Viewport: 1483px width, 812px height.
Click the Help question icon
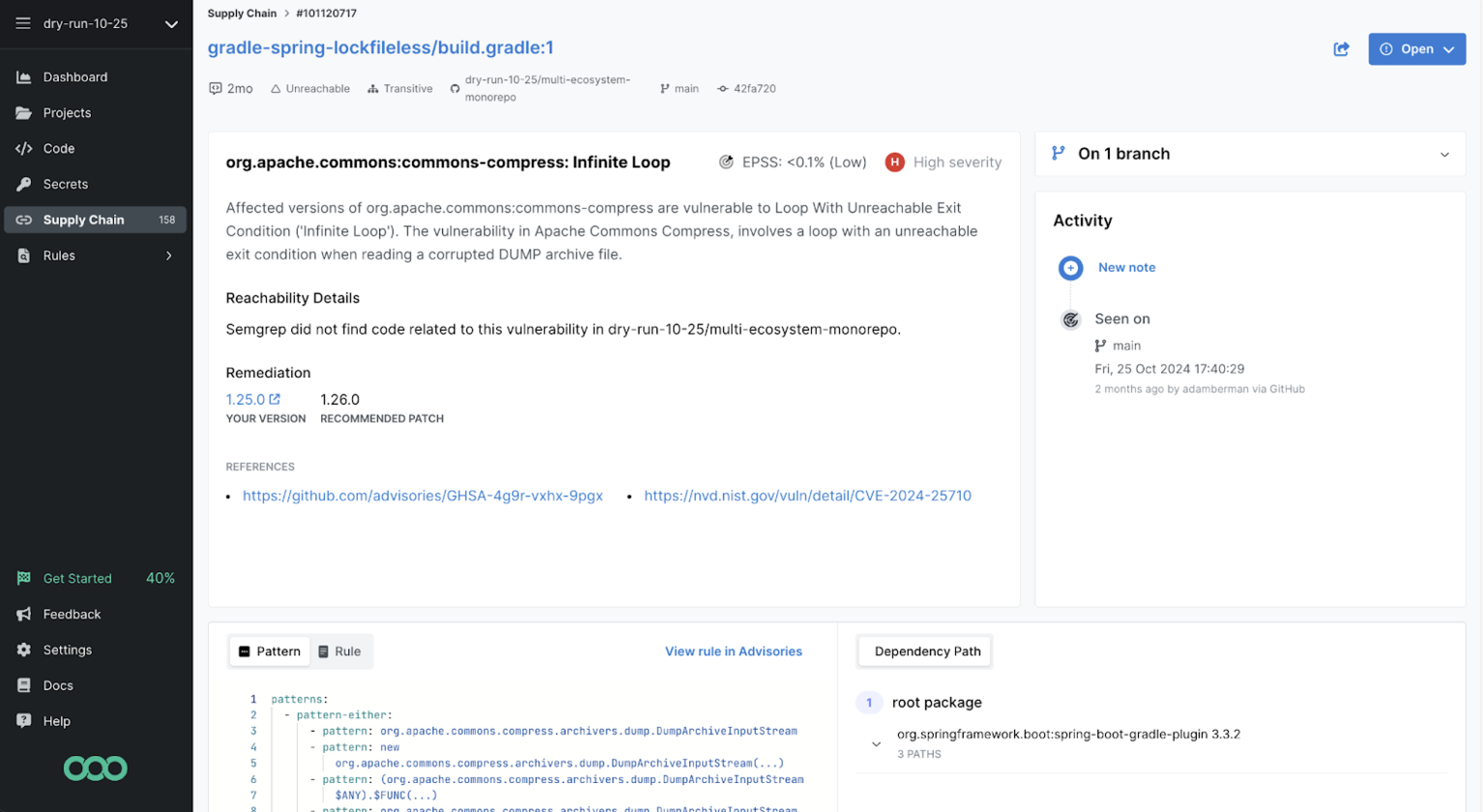[x=24, y=721]
